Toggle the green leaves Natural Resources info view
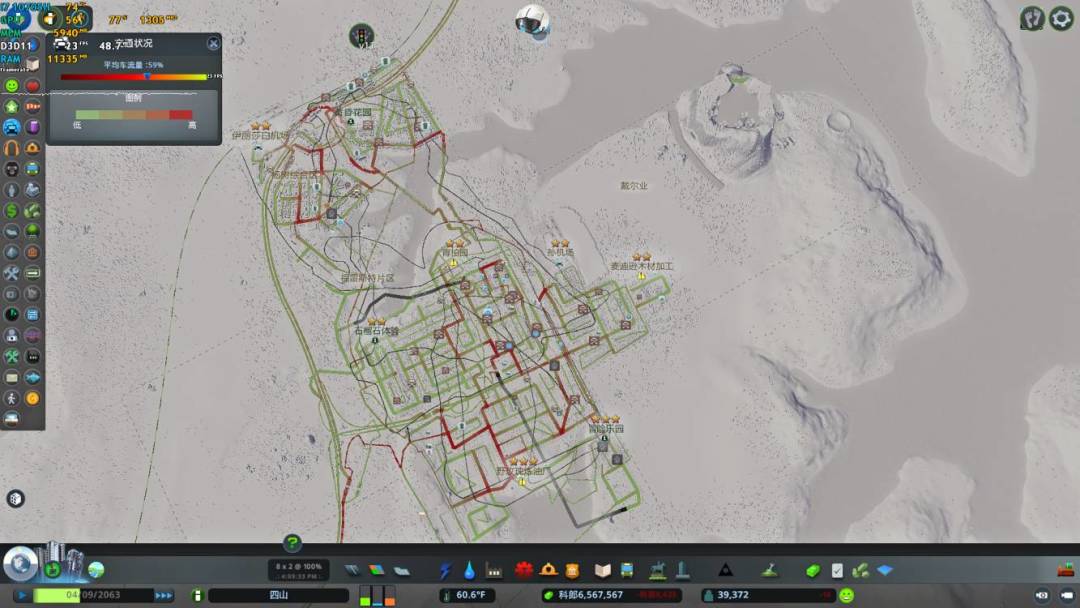Image resolution: width=1080 pixels, height=608 pixels. coord(32,211)
